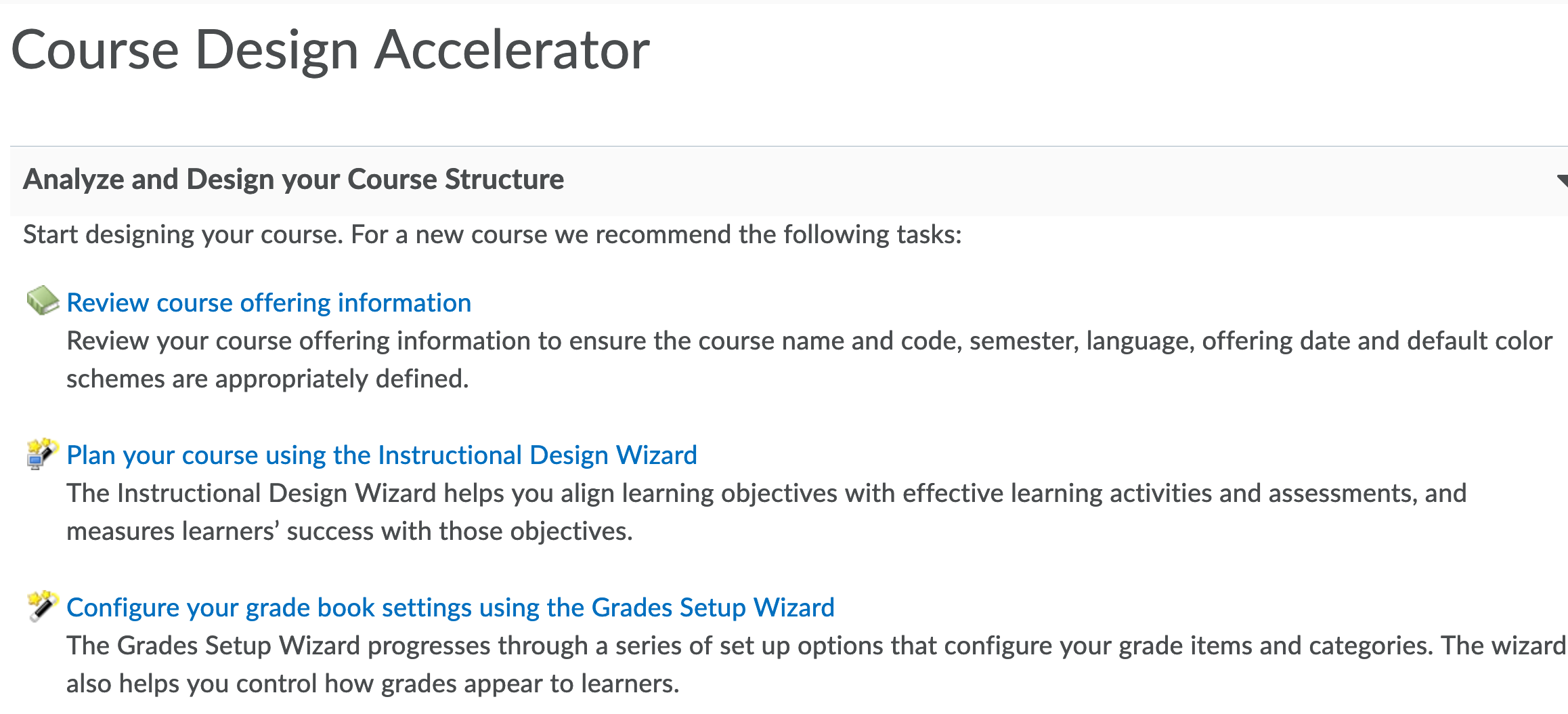
Task: Click the word 'Accelerator' in the page title
Action: [x=512, y=50]
